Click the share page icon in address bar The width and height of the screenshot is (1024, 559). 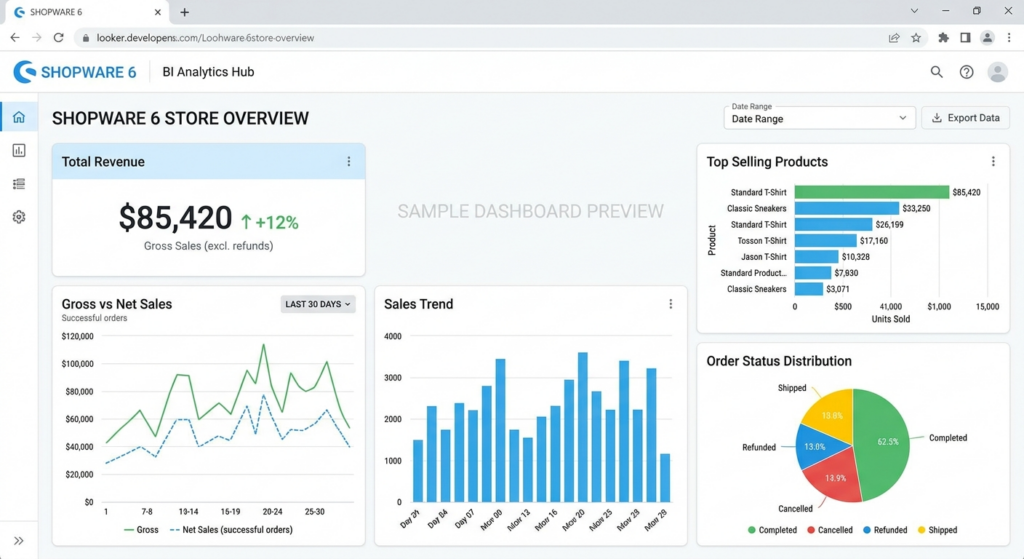click(x=894, y=38)
